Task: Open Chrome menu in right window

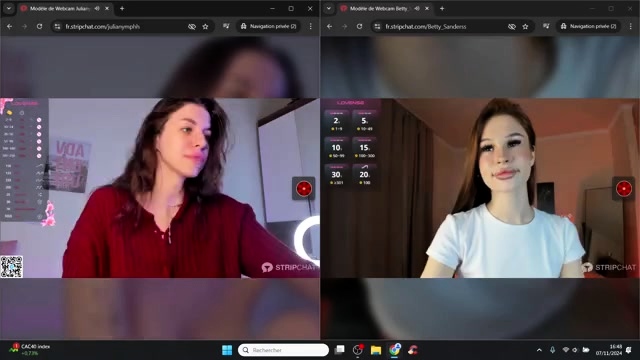Action: [x=631, y=27]
